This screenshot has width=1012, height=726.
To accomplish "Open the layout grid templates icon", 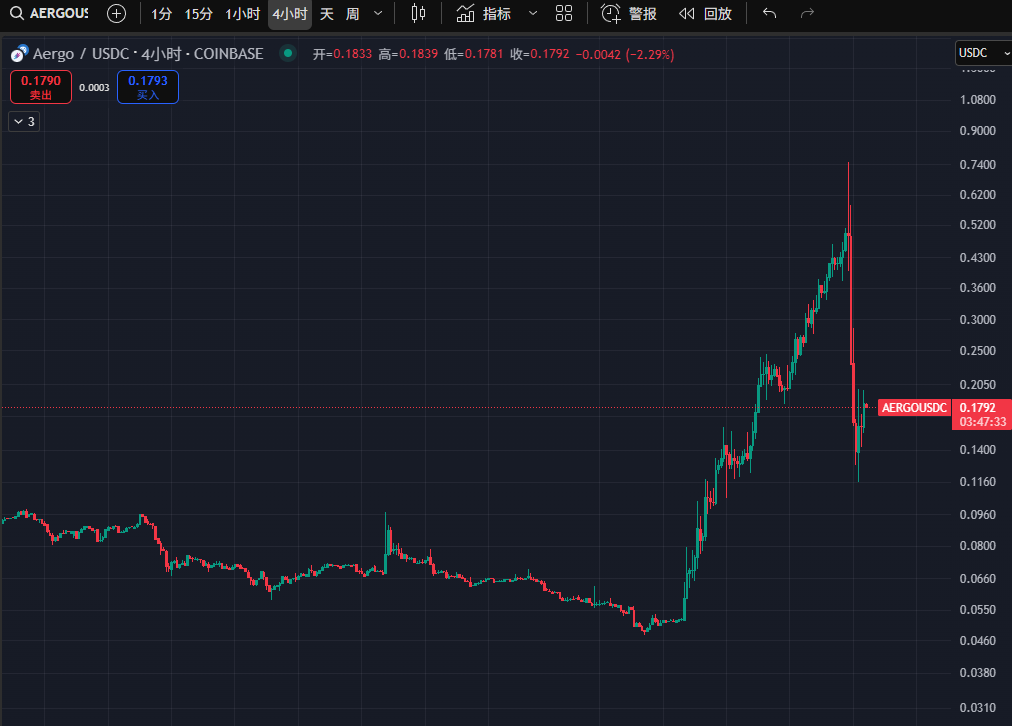I will [x=564, y=14].
